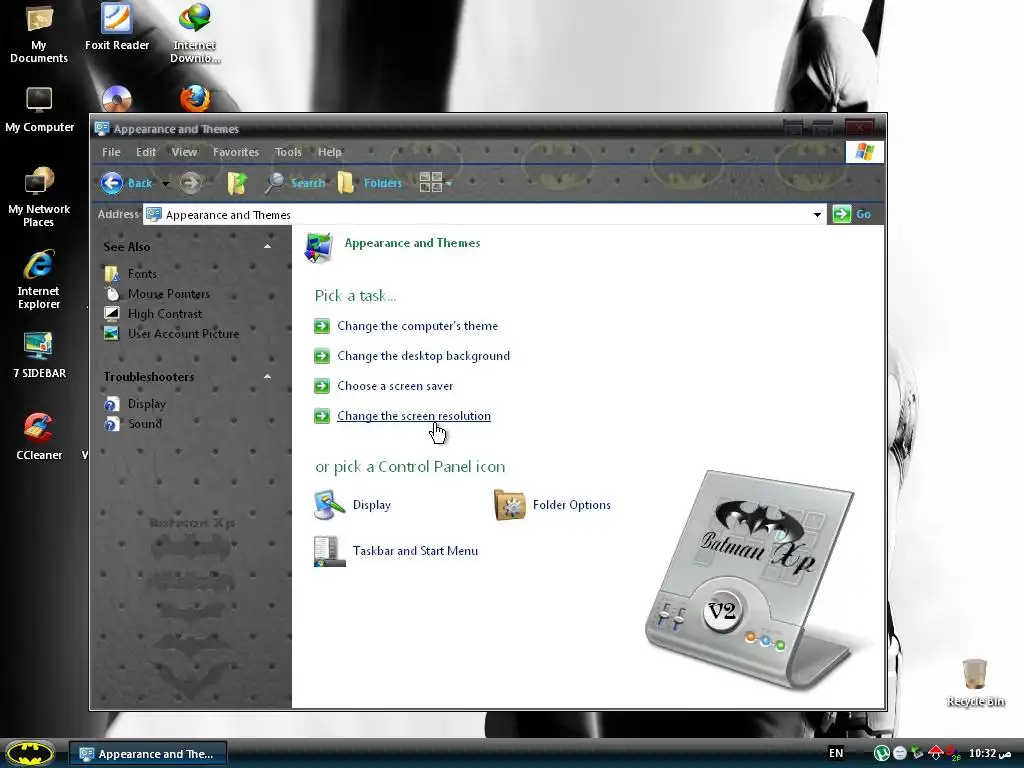This screenshot has height=768, width=1024.
Task: Select Appearance and Themes taskbar button
Action: [148, 754]
